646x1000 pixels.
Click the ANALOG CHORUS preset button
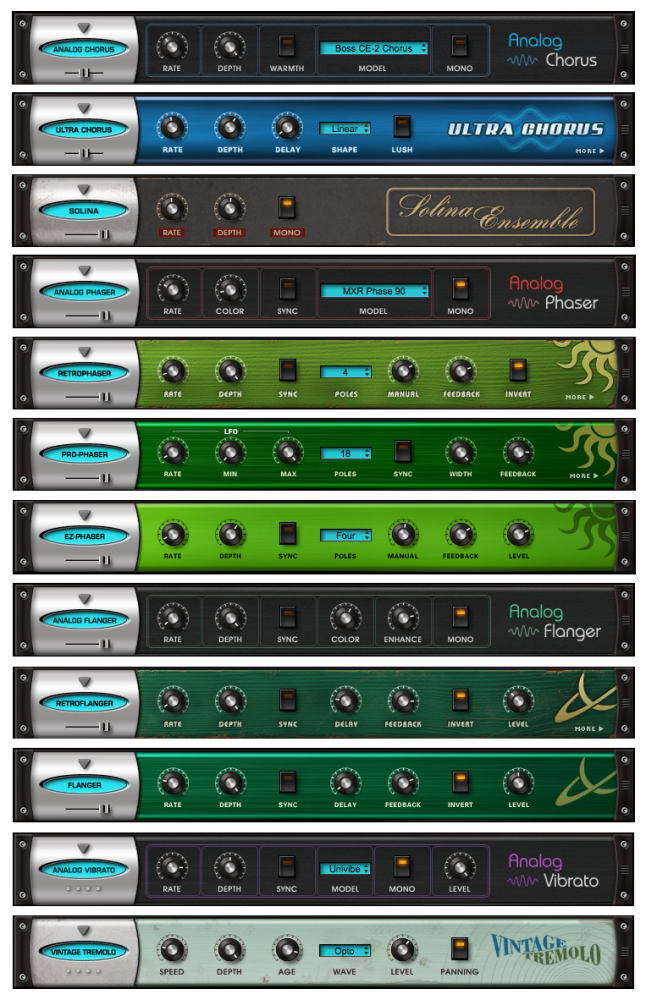[x=84, y=49]
